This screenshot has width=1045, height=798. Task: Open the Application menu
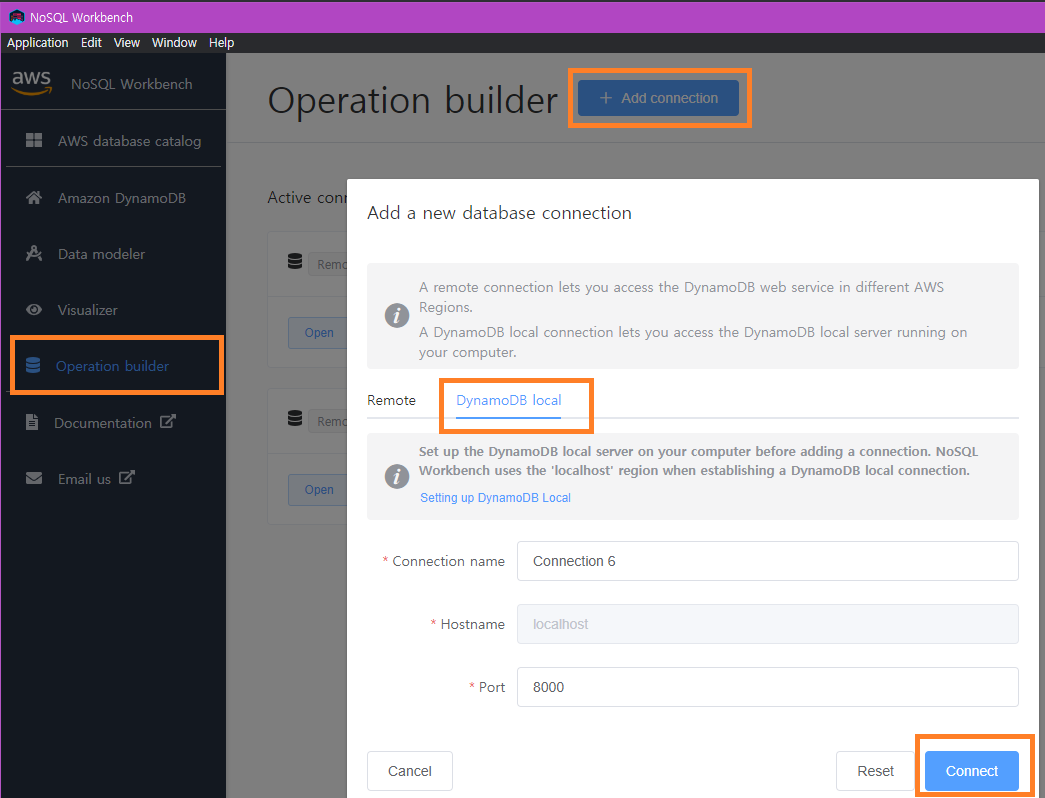point(38,43)
